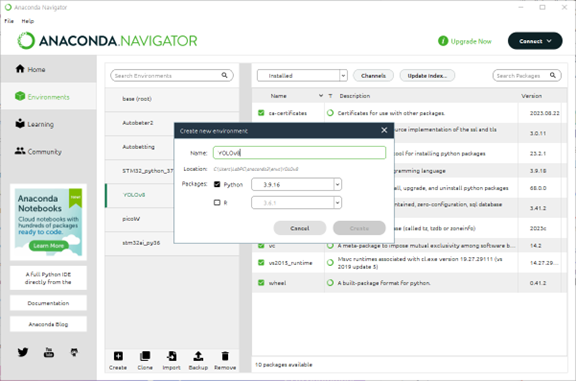Click the Update index button
Image resolution: width=576 pixels, height=381 pixels.
(x=427, y=75)
